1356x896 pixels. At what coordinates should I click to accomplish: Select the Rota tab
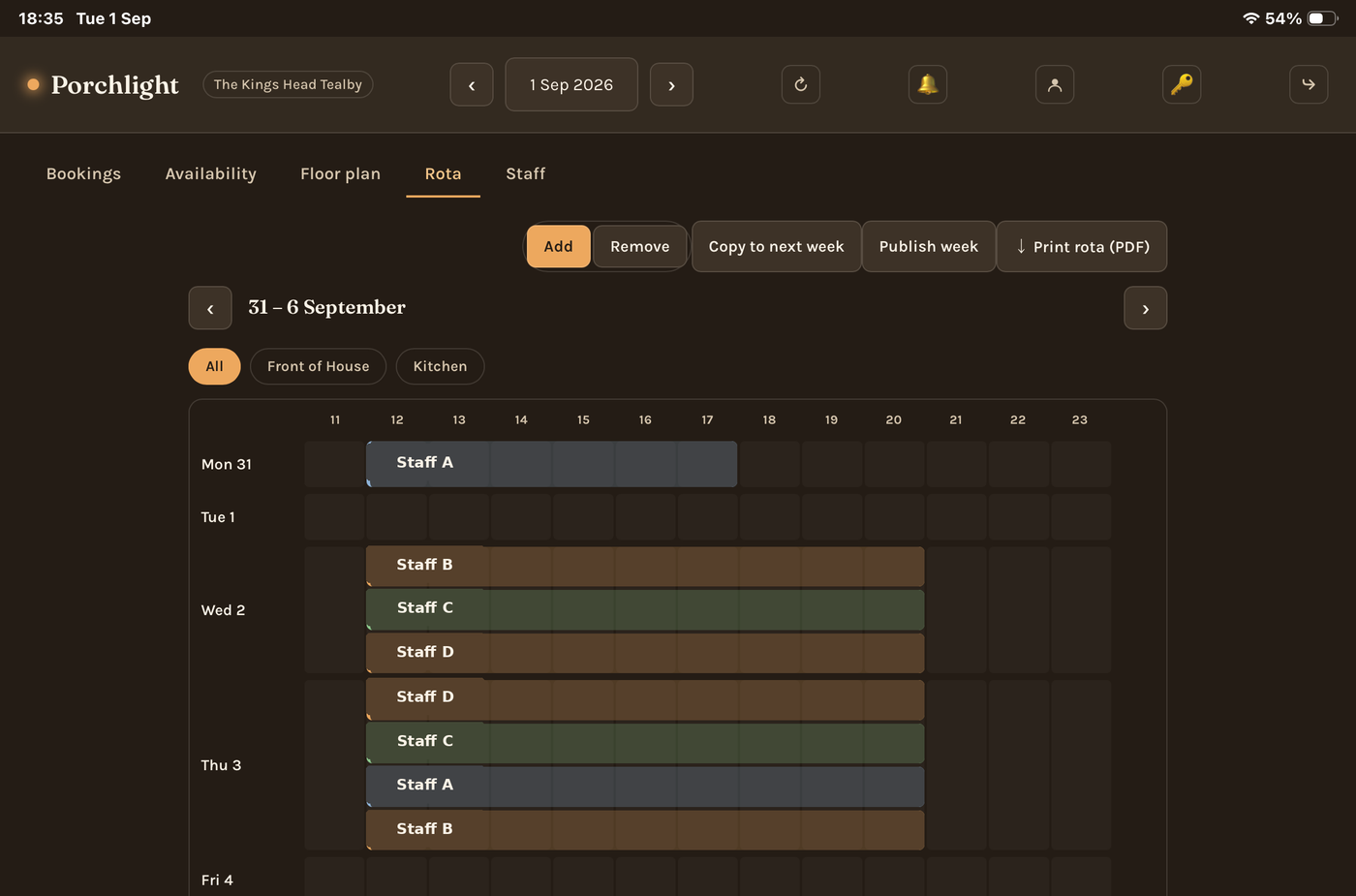(443, 174)
